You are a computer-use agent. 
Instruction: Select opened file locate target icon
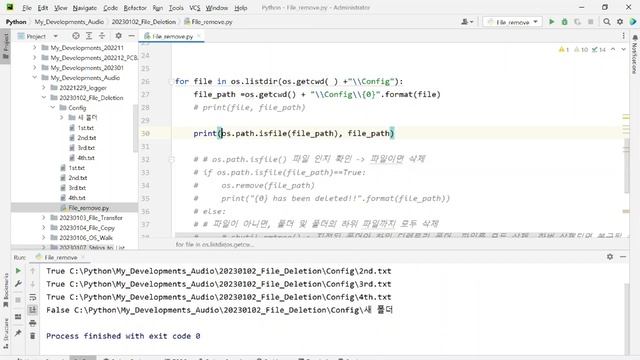point(76,36)
